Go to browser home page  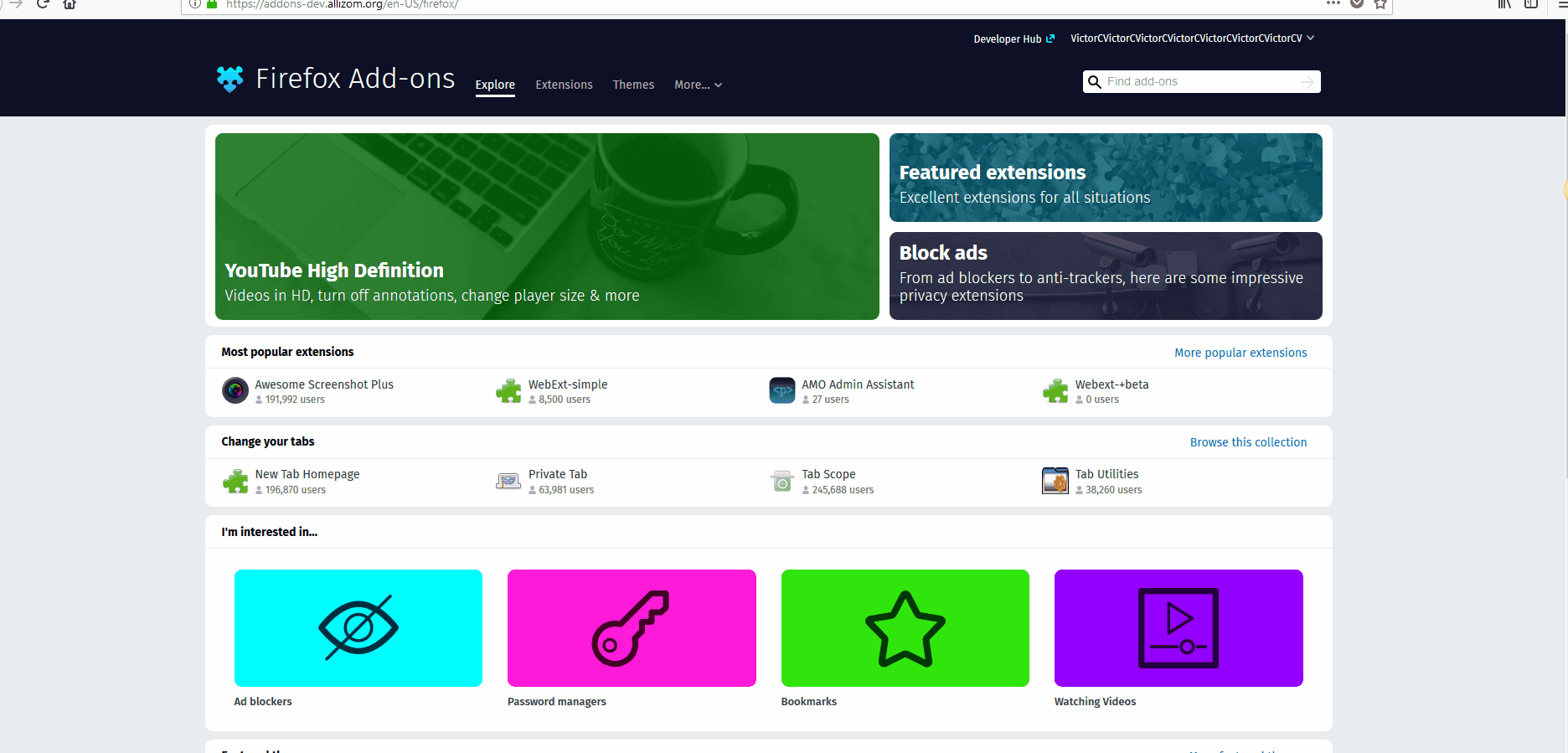70,4
